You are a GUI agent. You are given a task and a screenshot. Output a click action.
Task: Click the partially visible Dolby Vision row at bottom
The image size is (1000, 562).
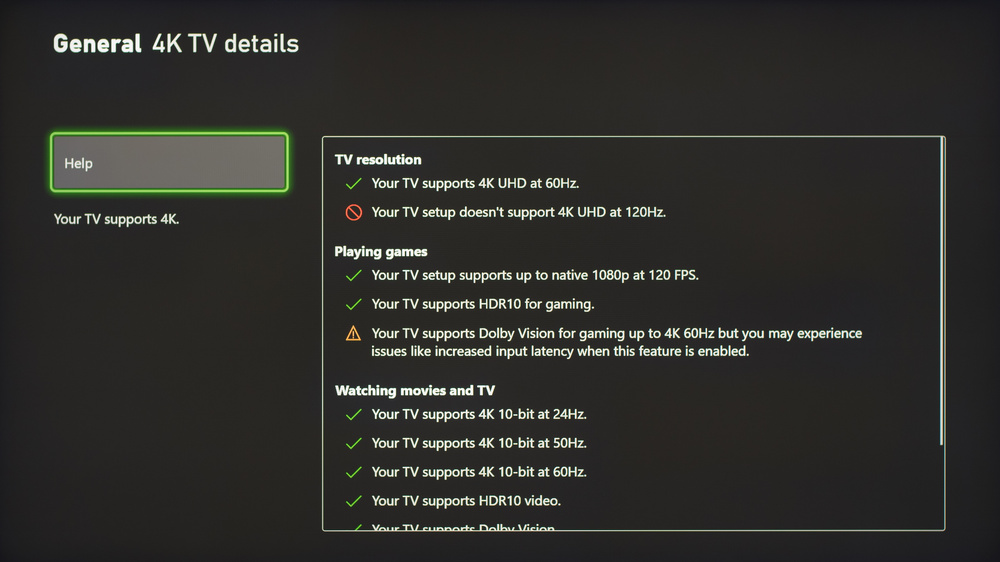coord(463,527)
